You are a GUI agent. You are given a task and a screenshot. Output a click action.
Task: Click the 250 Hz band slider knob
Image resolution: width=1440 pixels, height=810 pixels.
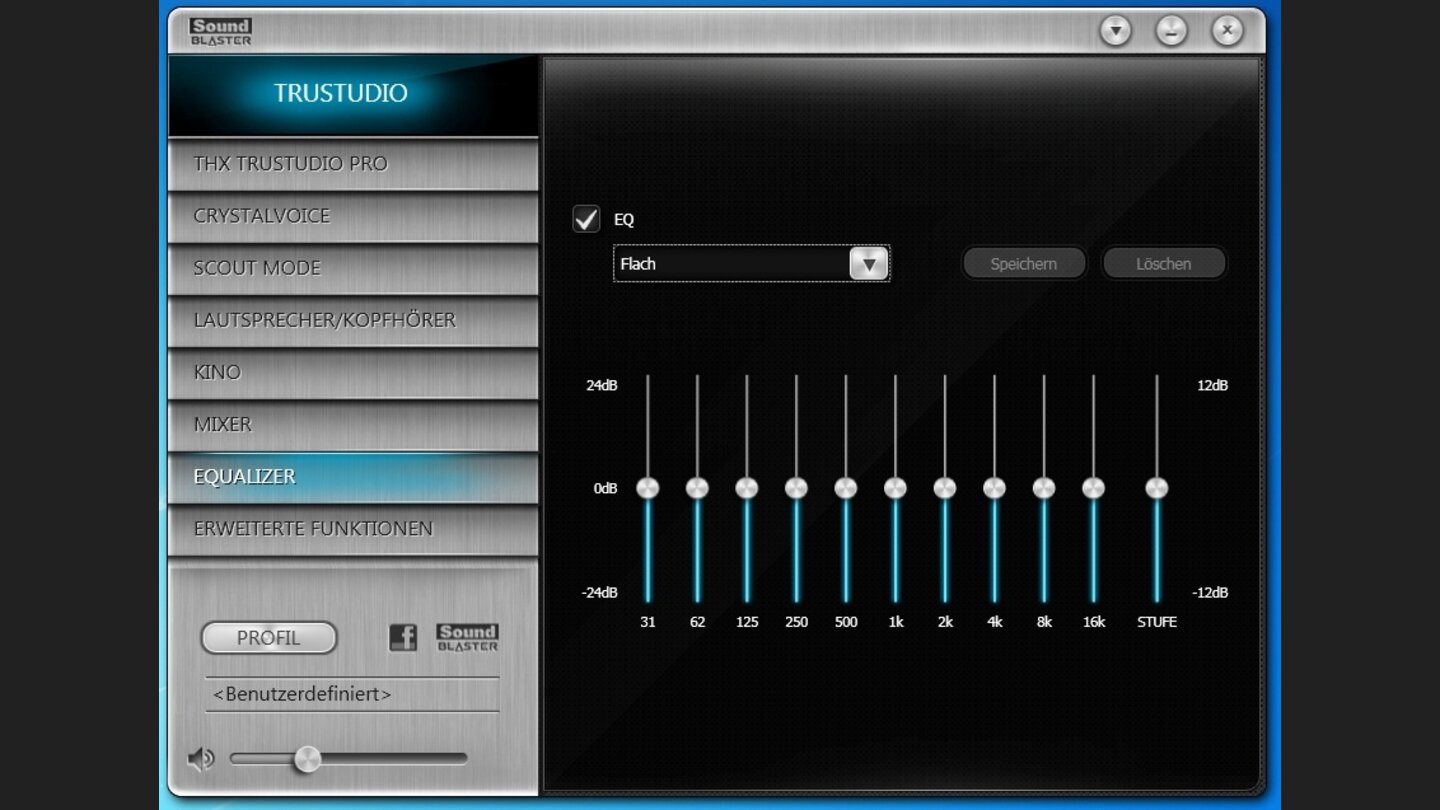[x=796, y=488]
